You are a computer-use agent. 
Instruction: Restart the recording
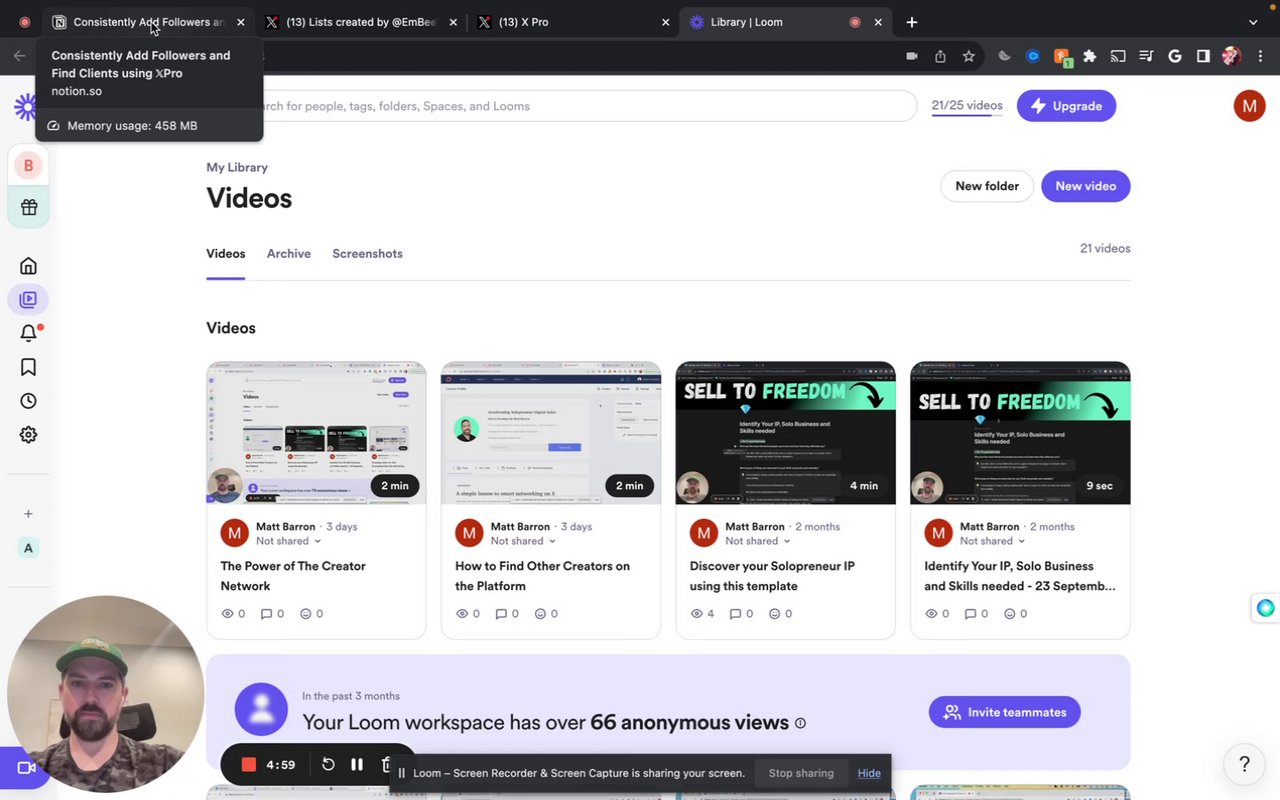click(328, 765)
